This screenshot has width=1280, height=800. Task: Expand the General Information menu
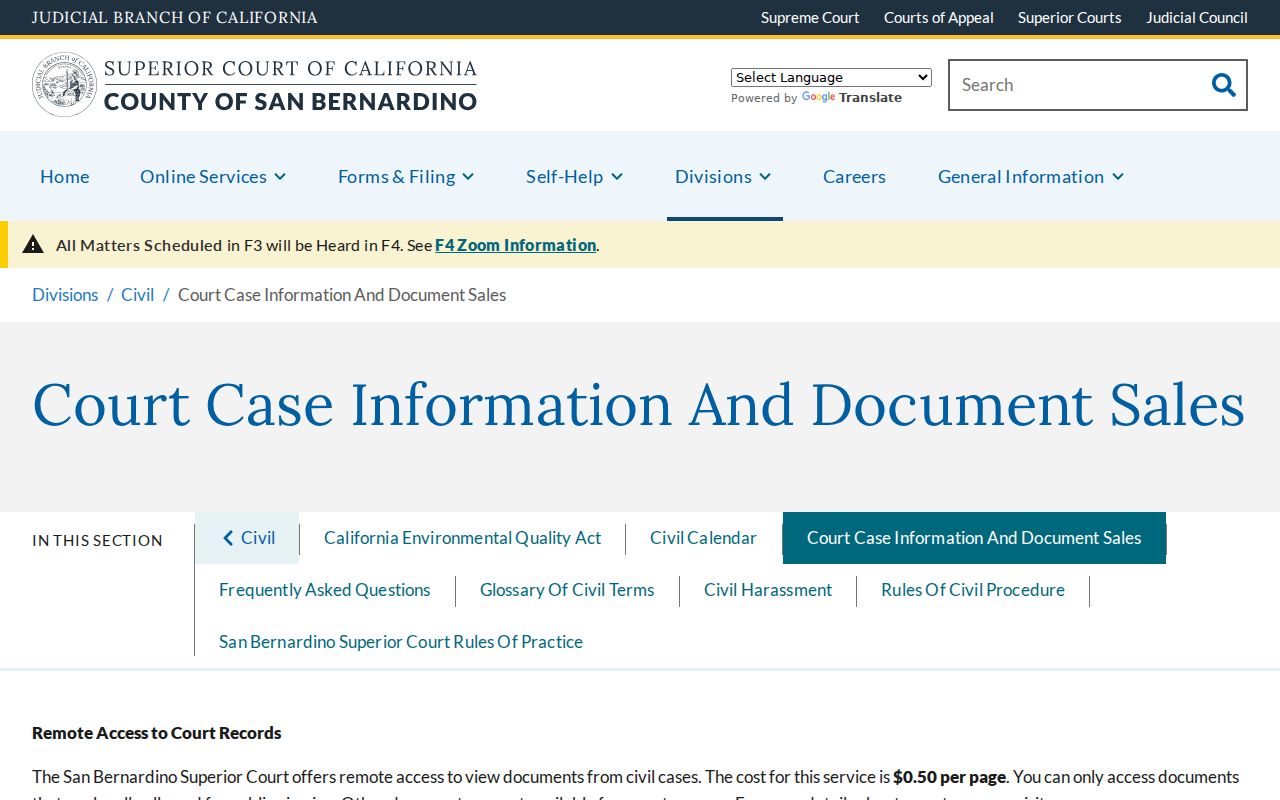tap(1031, 176)
